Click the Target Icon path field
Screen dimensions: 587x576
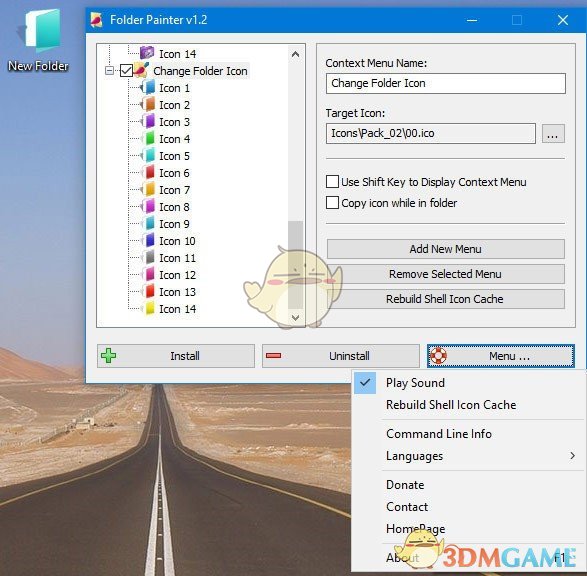coord(431,133)
